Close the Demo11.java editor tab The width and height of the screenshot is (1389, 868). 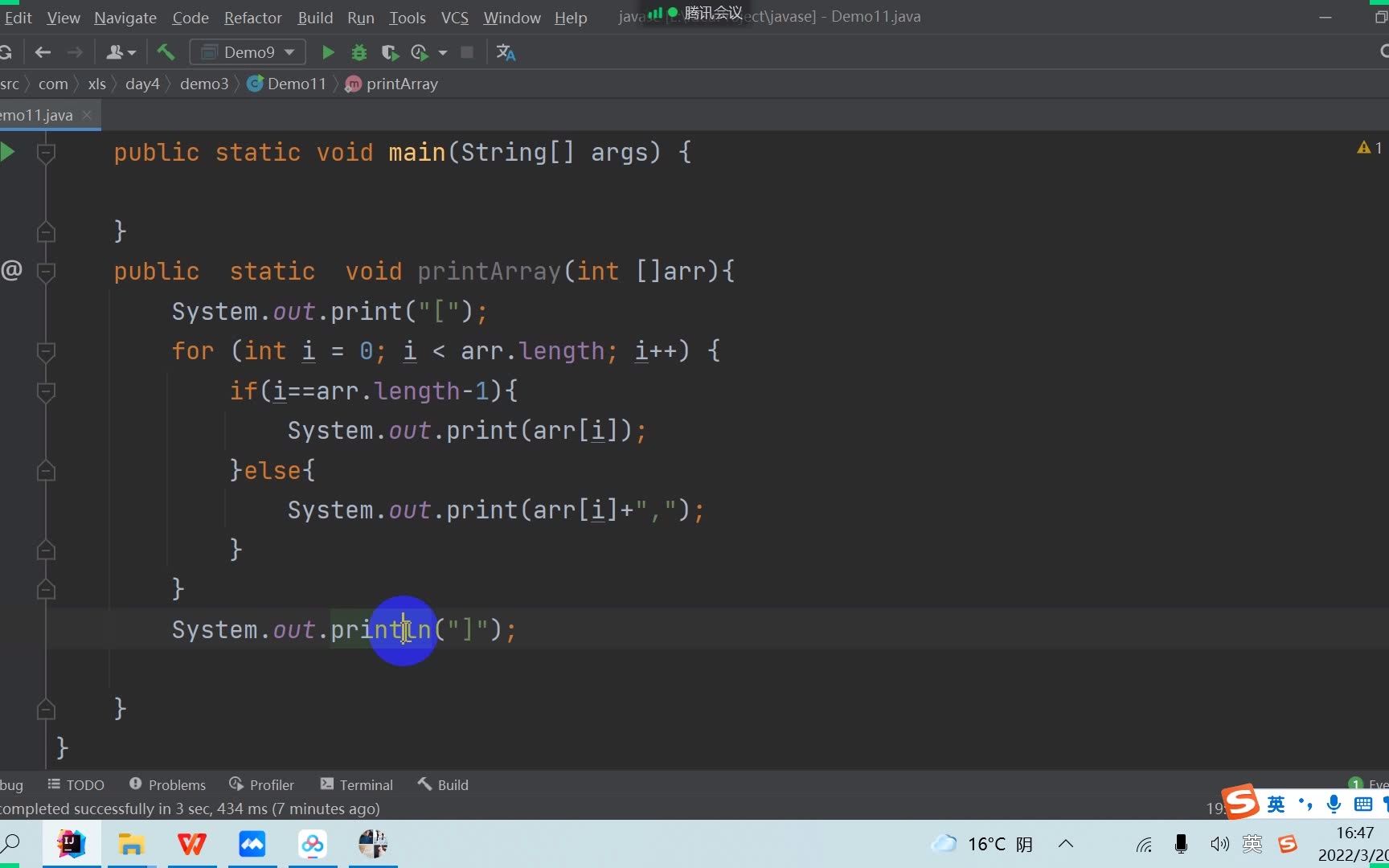click(x=87, y=115)
